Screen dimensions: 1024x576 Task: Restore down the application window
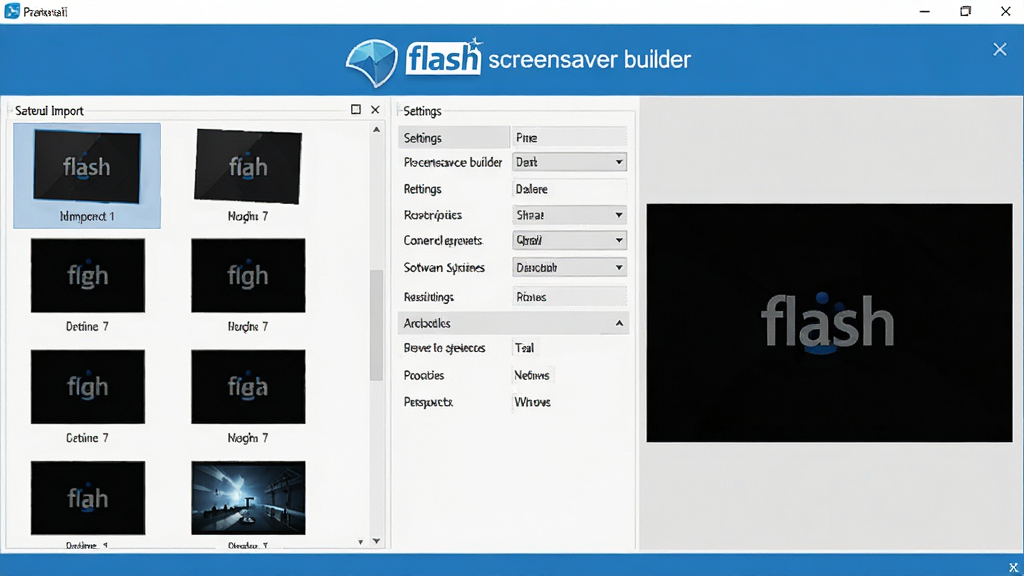pos(965,11)
